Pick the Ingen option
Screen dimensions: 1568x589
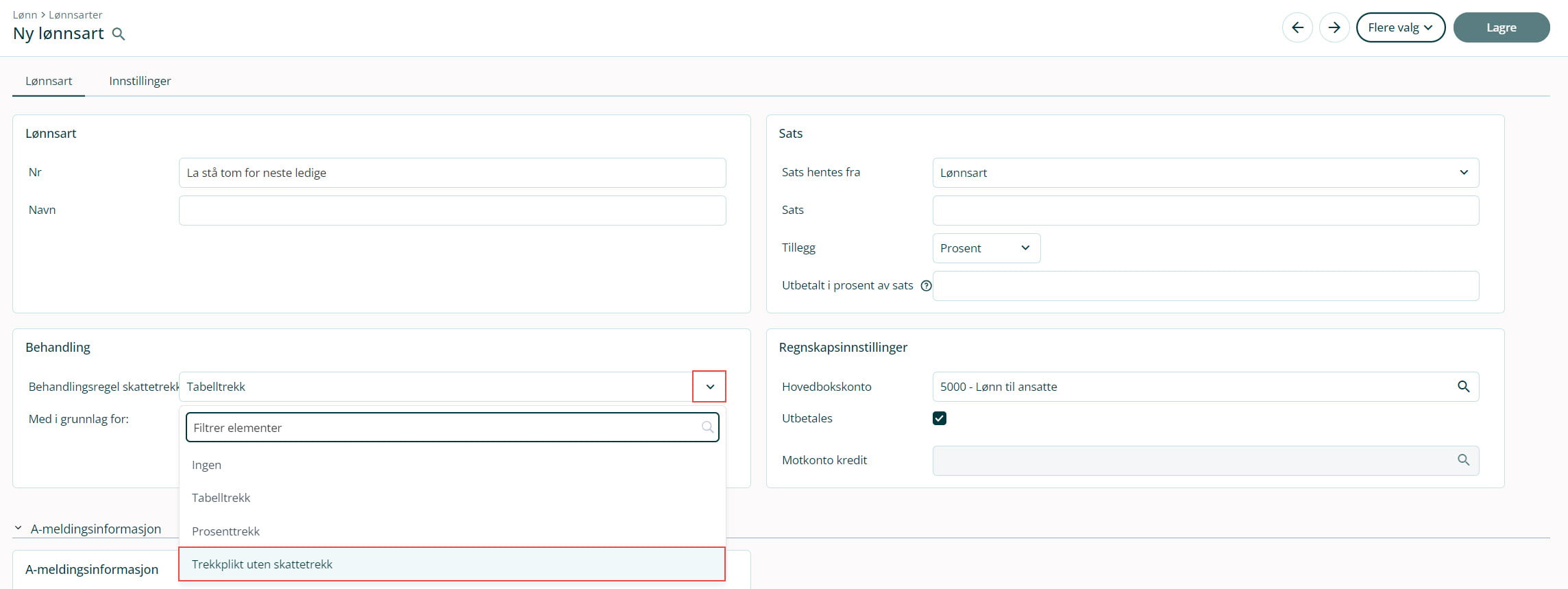[x=206, y=465]
